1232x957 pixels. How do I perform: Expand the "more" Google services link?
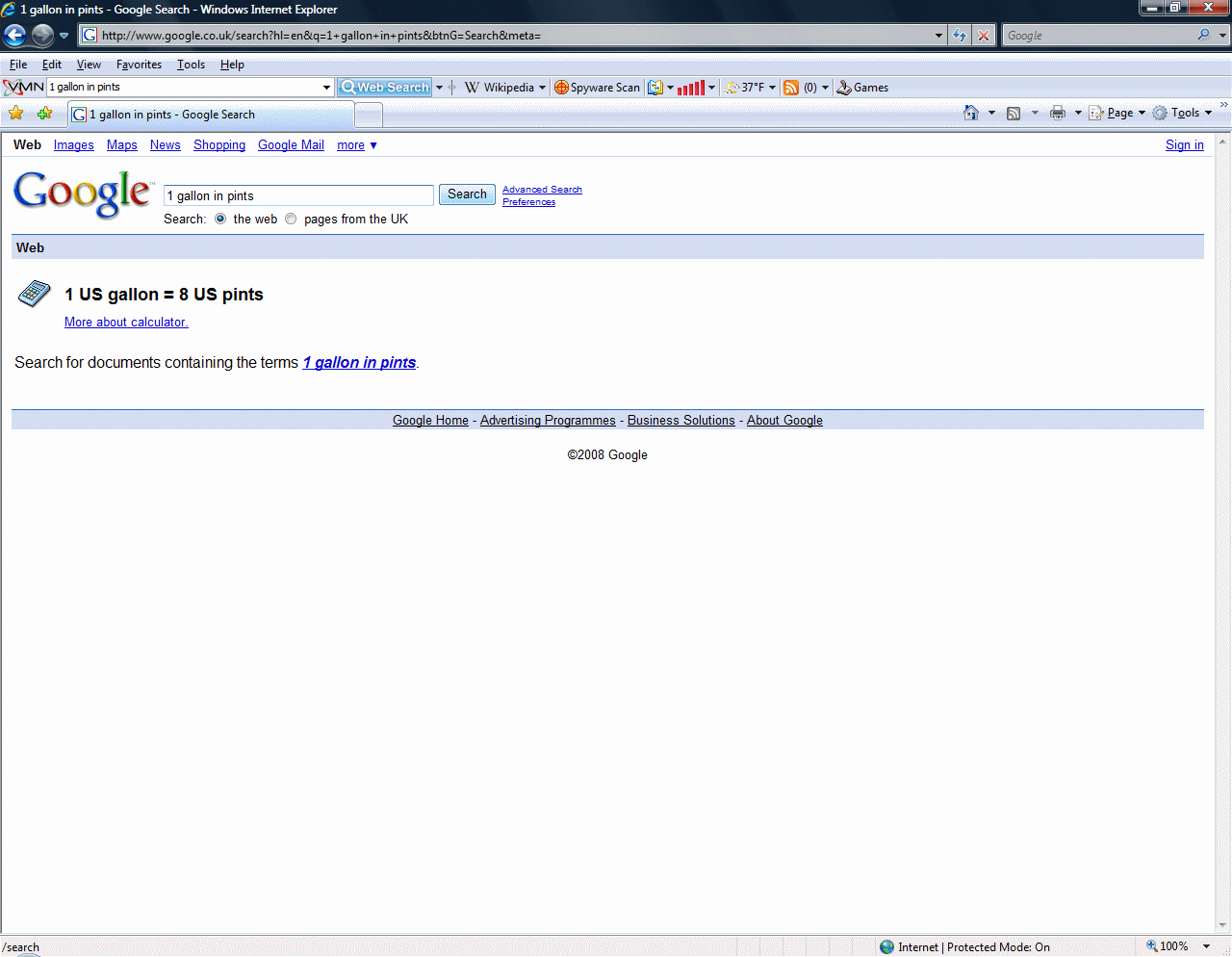(x=357, y=145)
